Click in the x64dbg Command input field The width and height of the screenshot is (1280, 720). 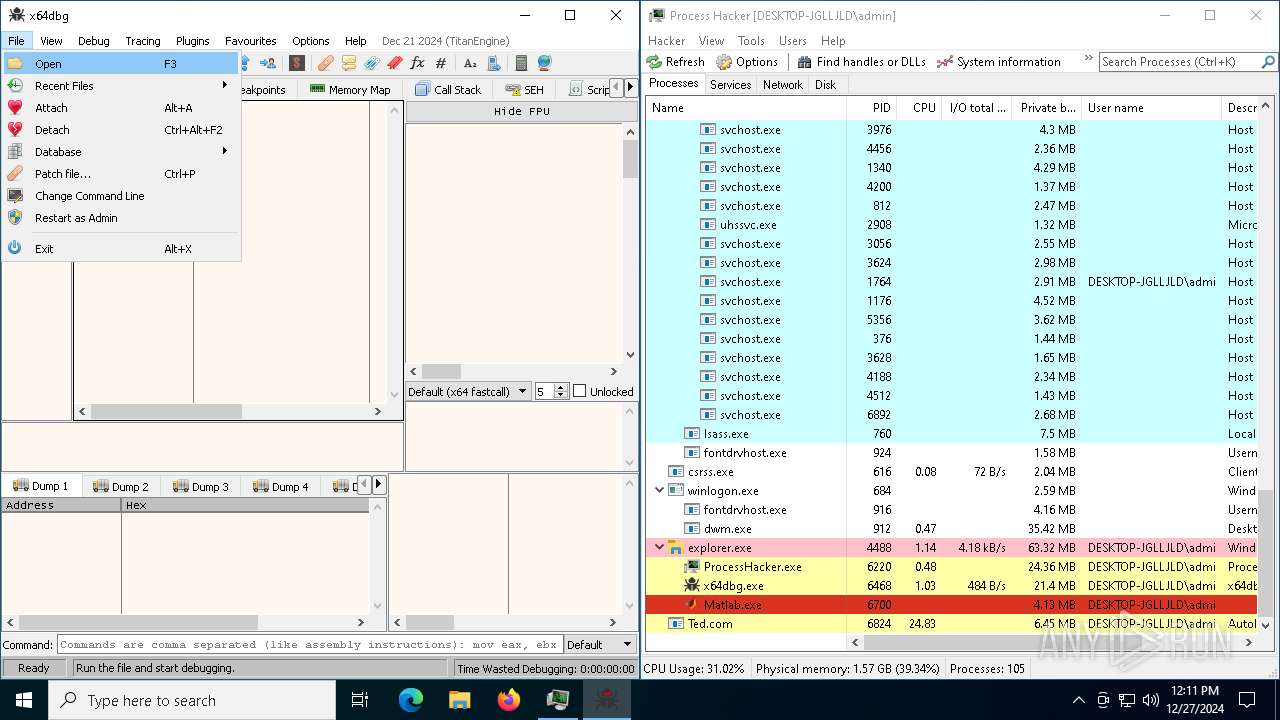(x=309, y=645)
